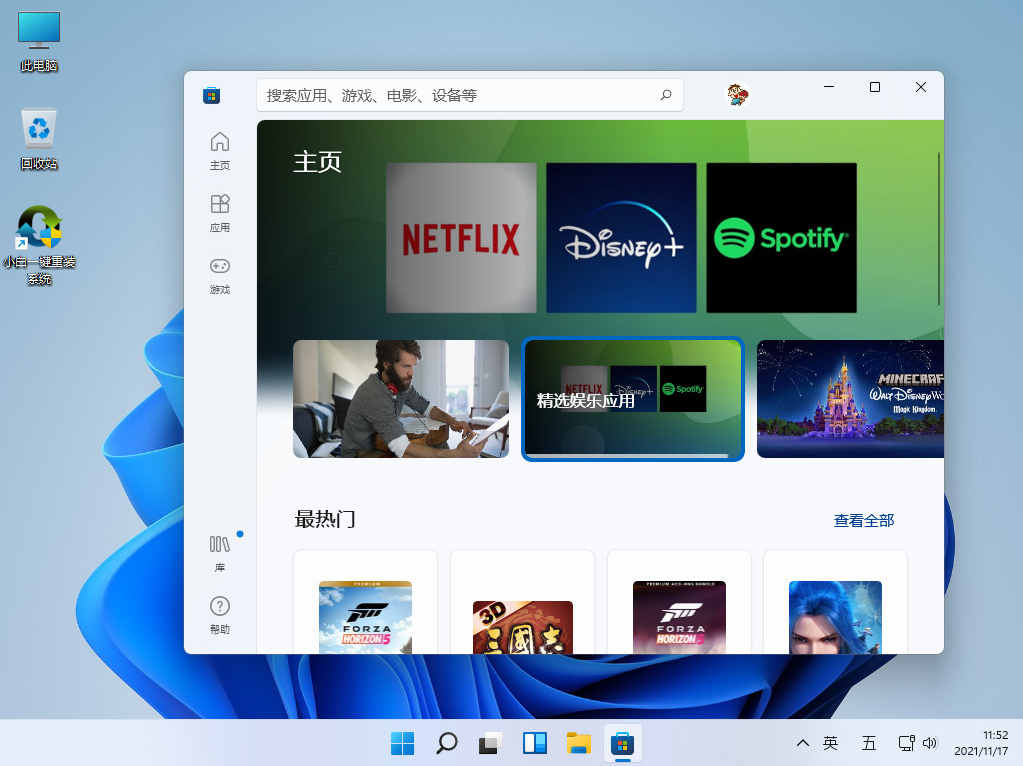The image size is (1023, 766).
Task: Select the 小白一键重装系统 desktop shortcut
Action: click(x=39, y=245)
